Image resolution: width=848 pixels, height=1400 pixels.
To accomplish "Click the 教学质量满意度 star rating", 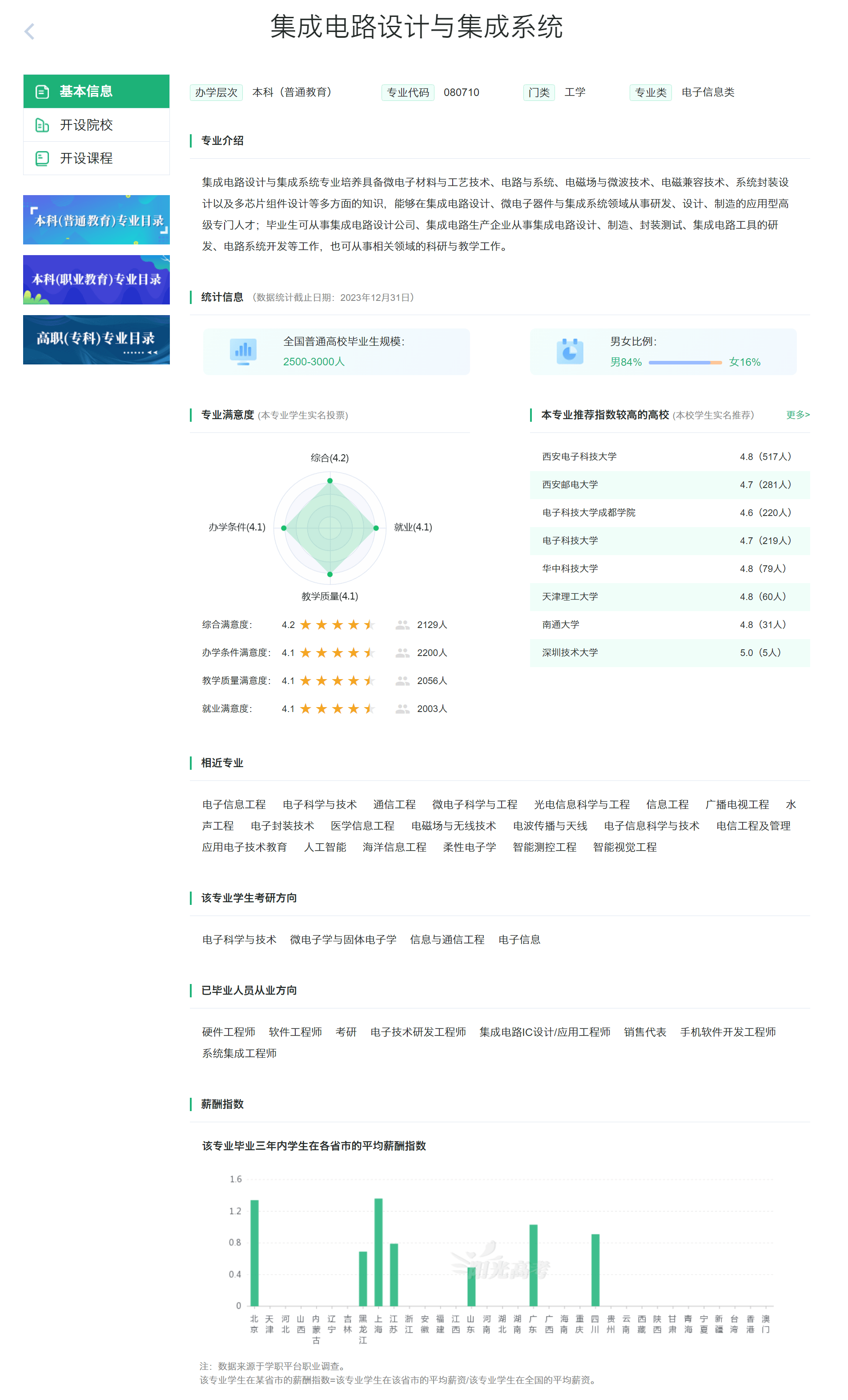I will point(338,681).
